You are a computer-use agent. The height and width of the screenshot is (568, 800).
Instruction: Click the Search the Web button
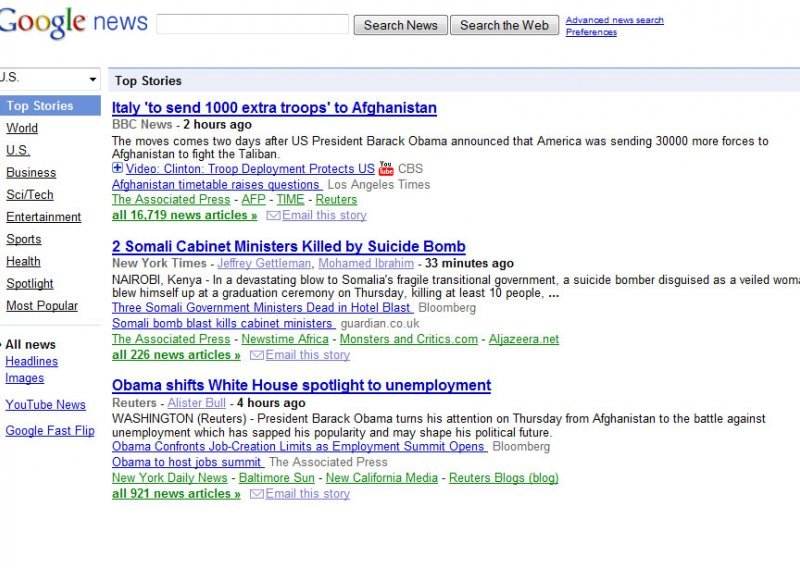click(504, 25)
